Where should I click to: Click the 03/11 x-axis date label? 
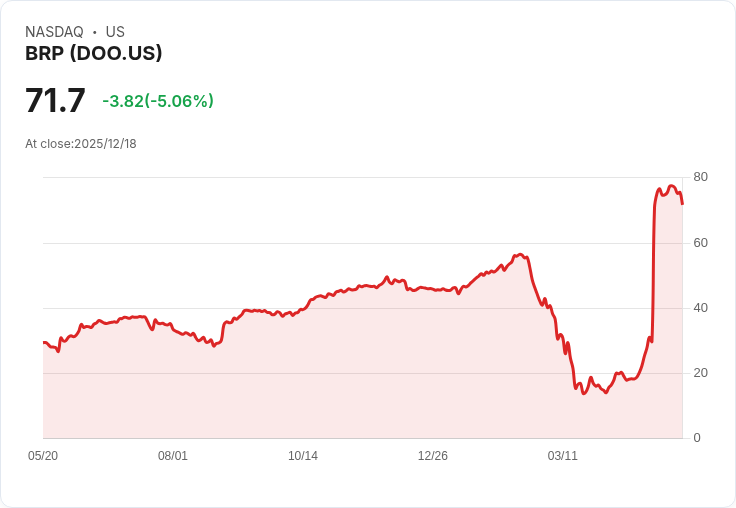pos(563,456)
